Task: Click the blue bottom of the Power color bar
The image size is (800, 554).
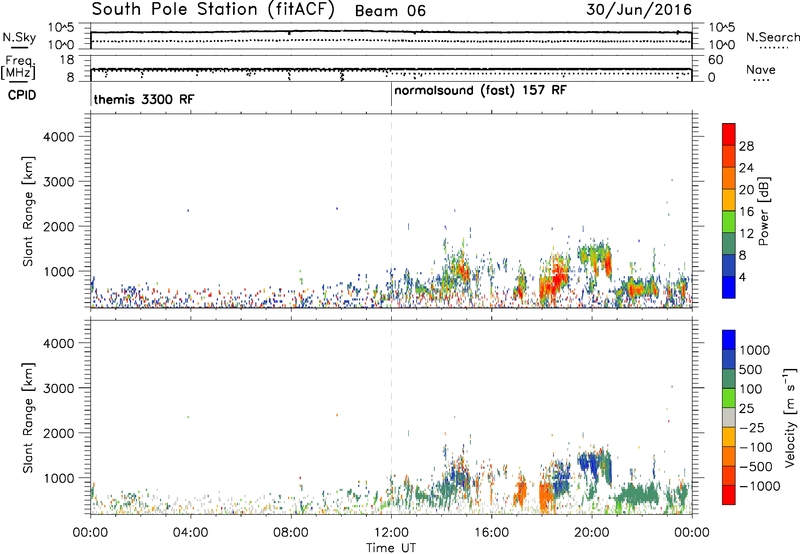Action: 729,287
